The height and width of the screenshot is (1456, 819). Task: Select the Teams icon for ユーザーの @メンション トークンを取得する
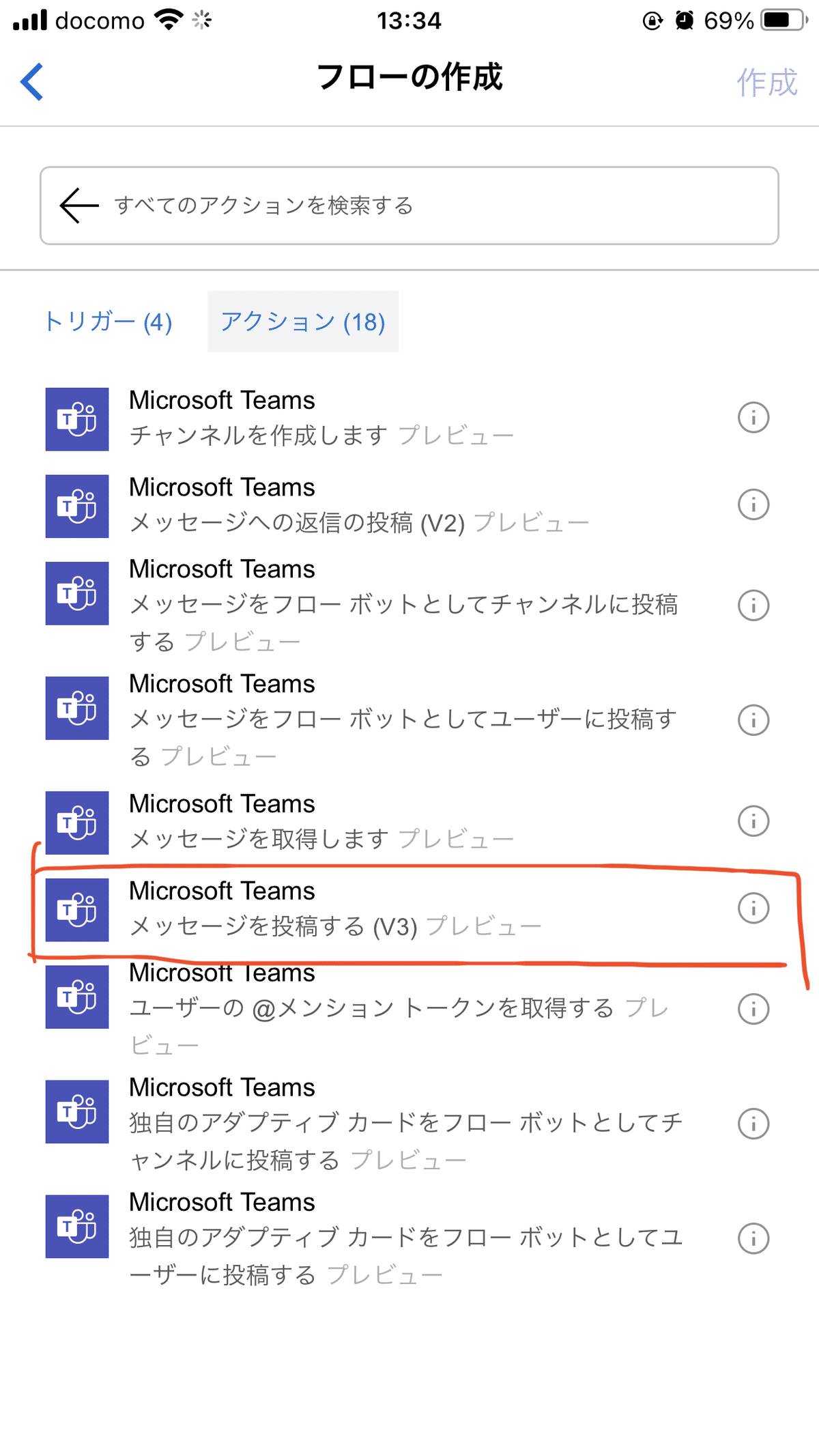coord(76,997)
